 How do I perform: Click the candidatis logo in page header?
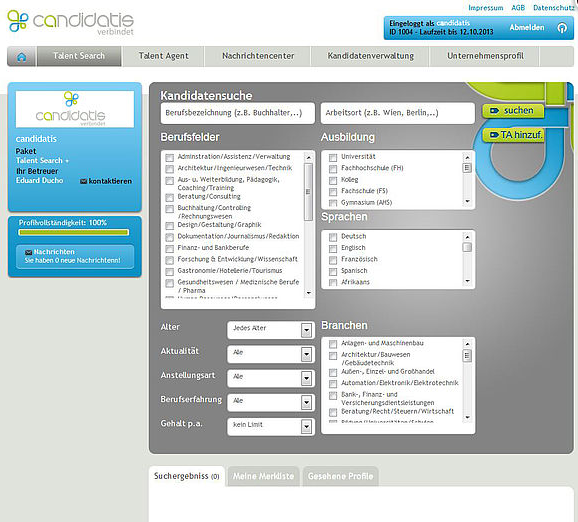(x=70, y=22)
